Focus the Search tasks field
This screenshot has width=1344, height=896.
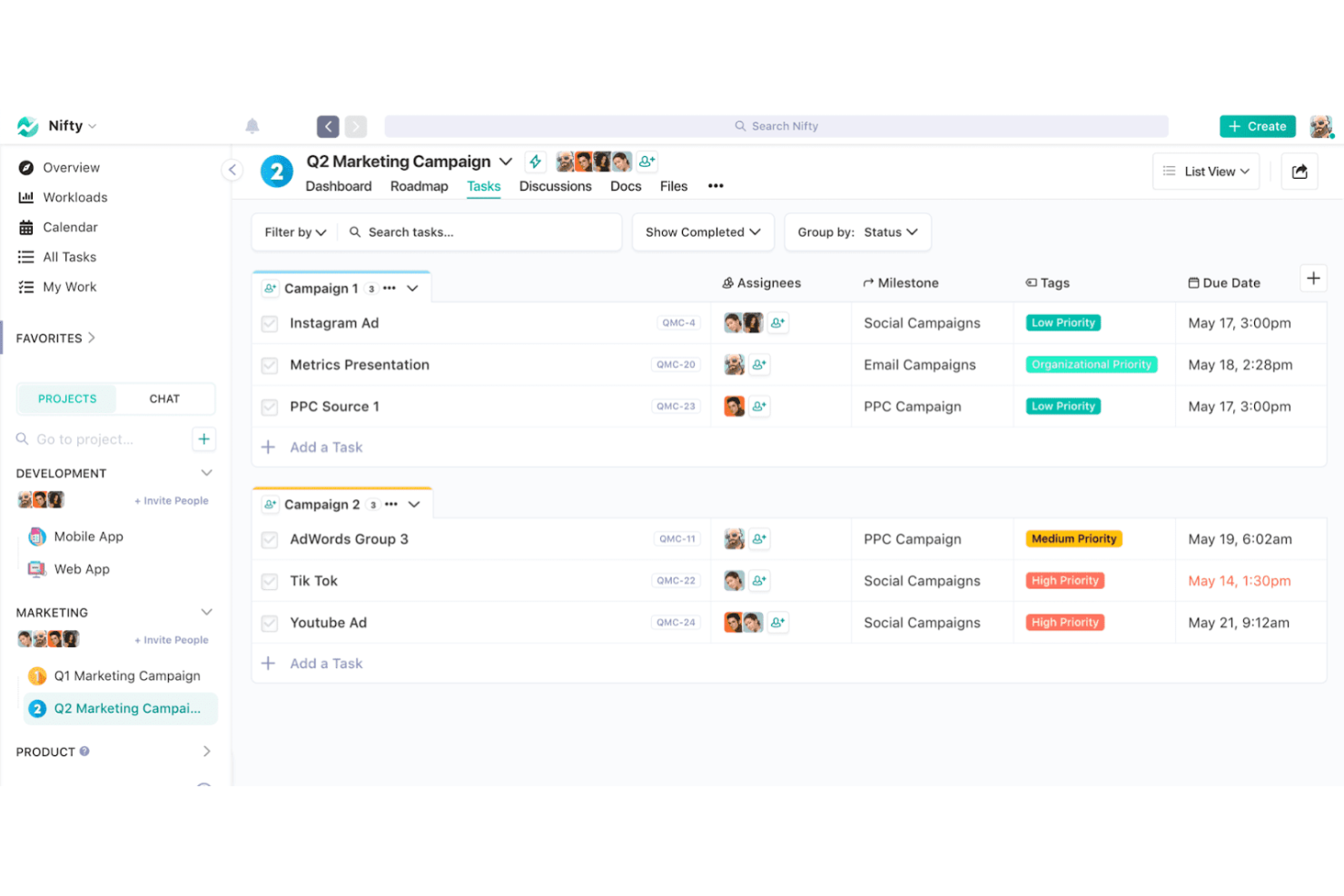pos(481,232)
